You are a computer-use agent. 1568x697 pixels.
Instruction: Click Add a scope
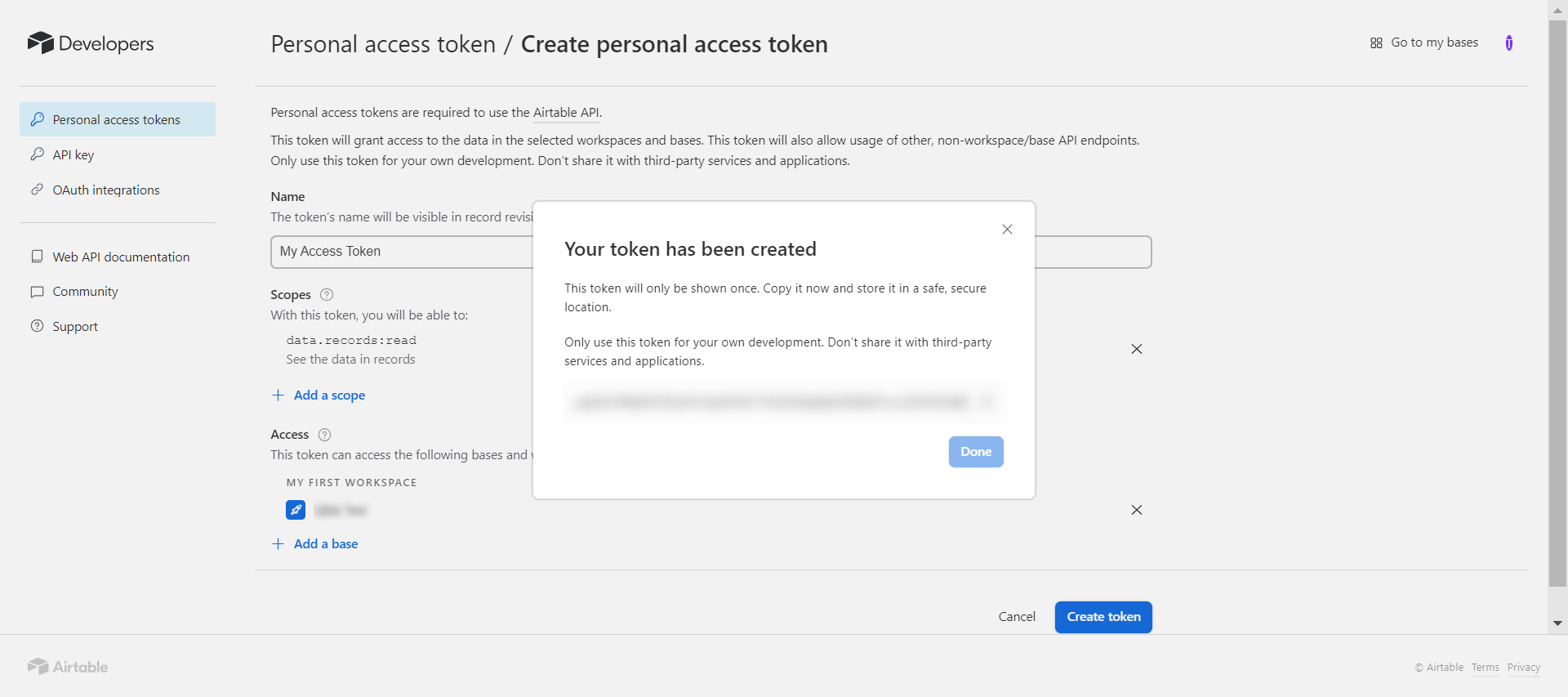(328, 395)
